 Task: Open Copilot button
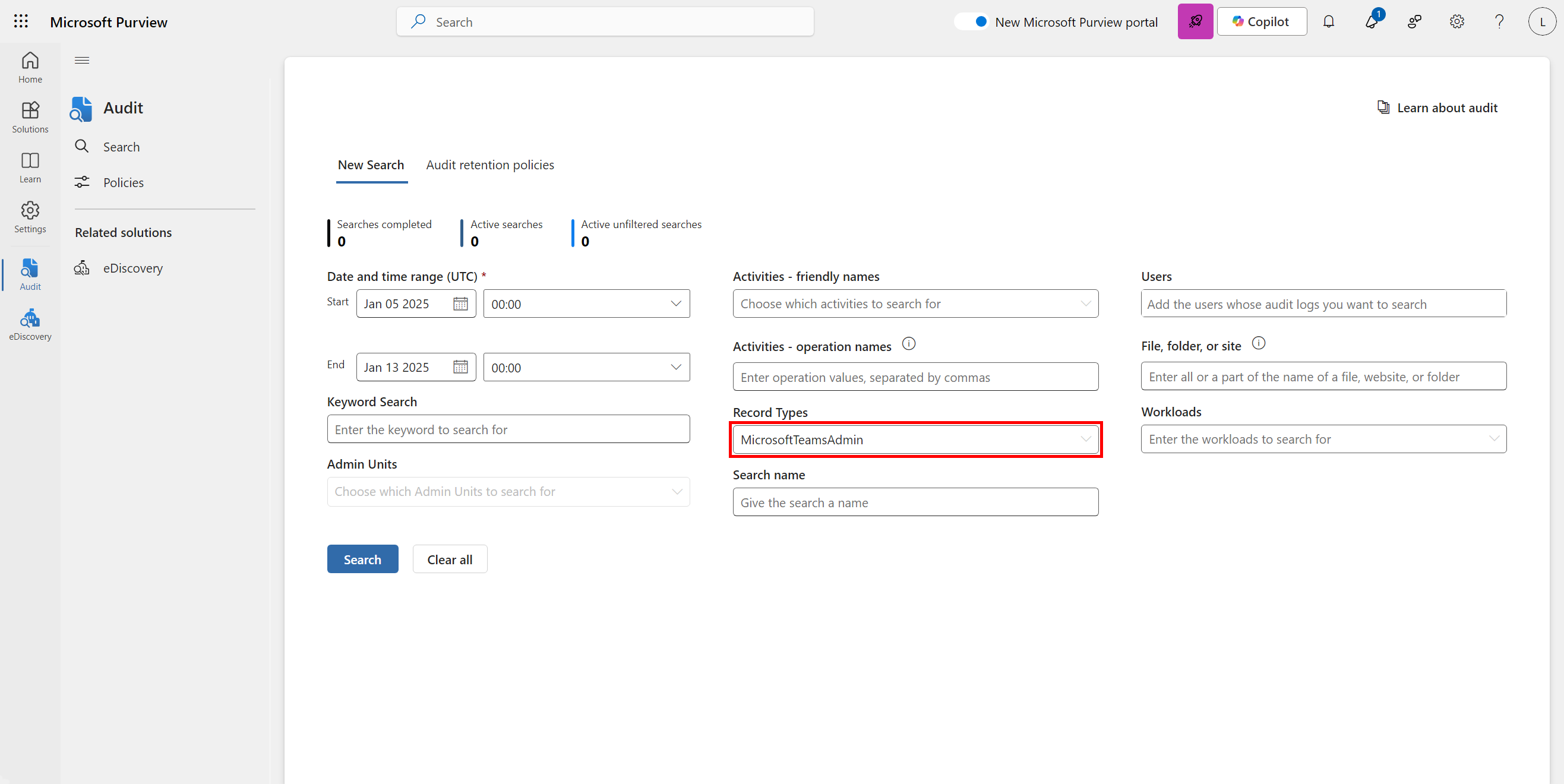pos(1262,22)
